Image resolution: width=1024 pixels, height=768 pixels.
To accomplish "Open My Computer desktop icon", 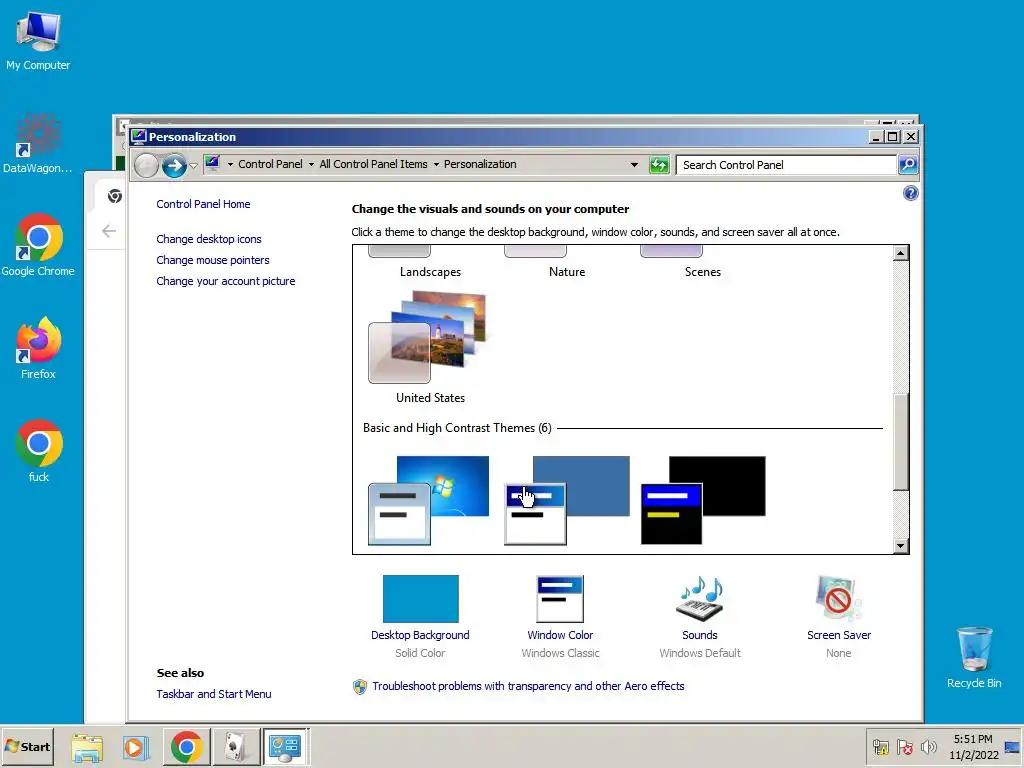I will point(38,40).
